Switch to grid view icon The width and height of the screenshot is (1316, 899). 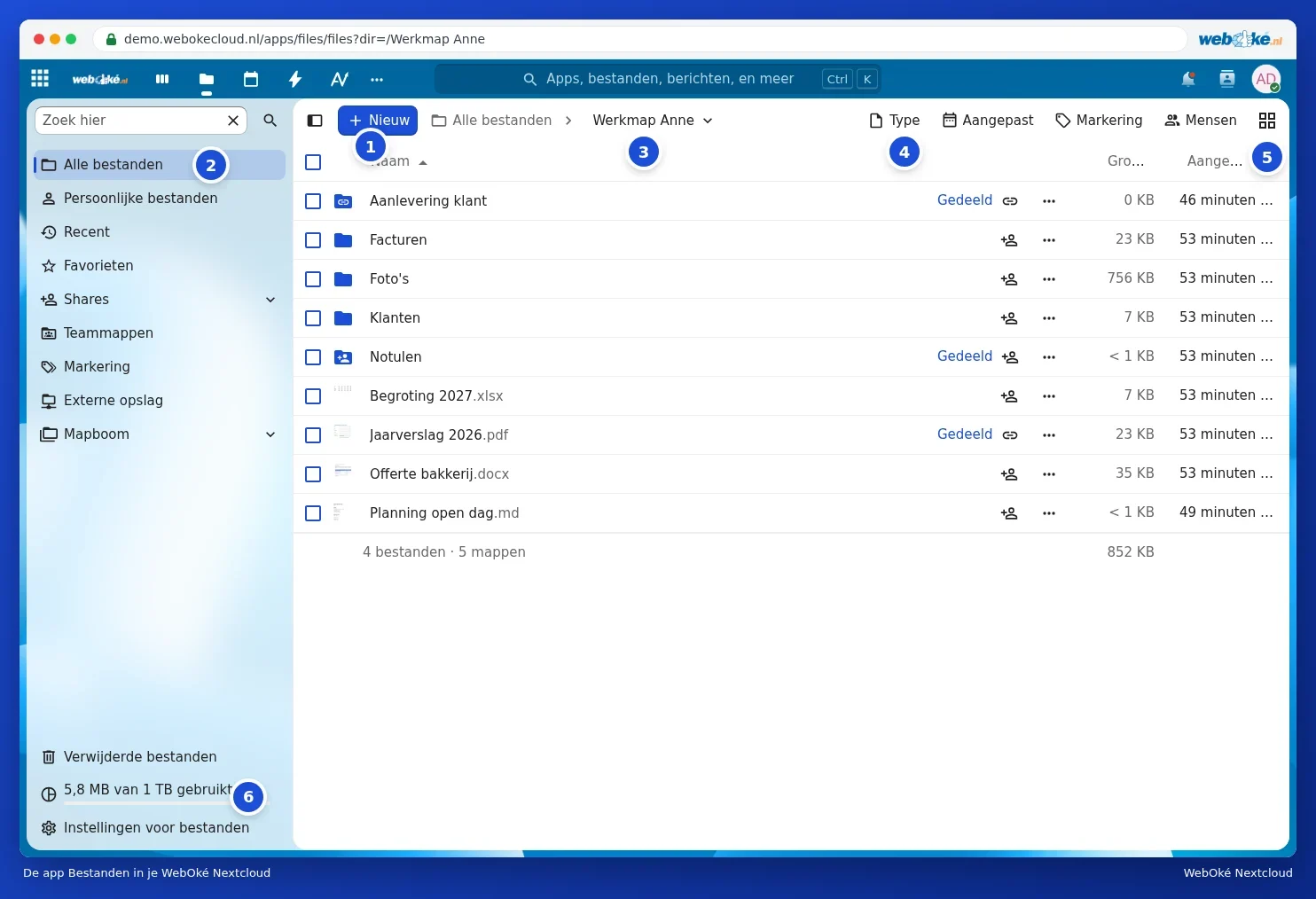1267,121
